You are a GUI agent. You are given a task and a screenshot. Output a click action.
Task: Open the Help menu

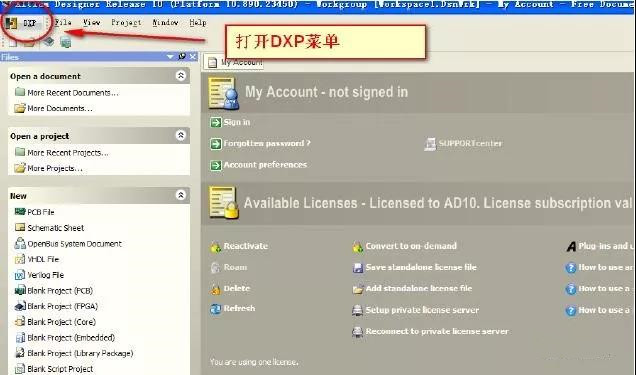(198, 23)
